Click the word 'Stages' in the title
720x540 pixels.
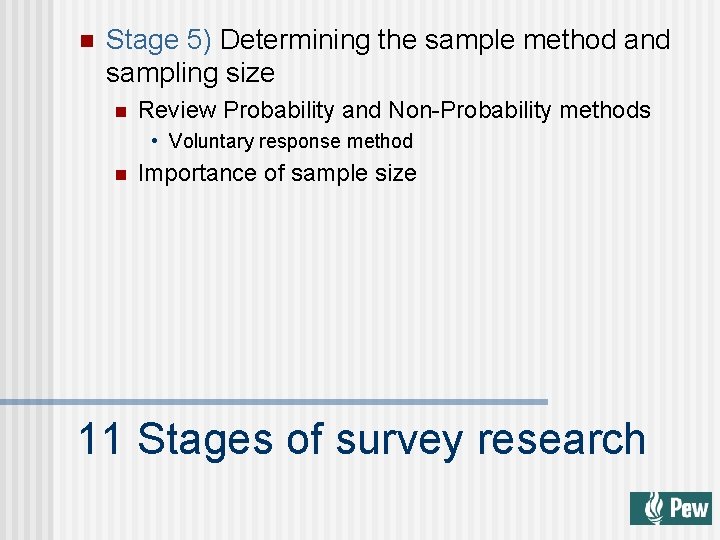click(204, 439)
